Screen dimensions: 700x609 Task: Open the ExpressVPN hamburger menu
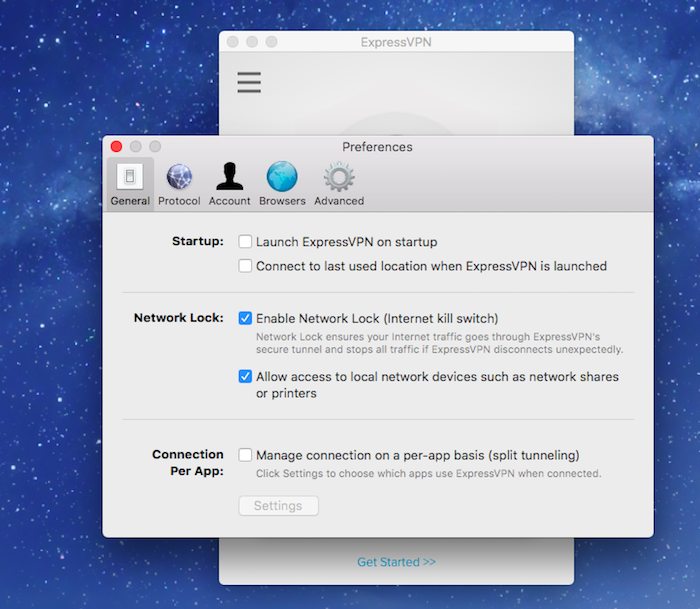249,82
